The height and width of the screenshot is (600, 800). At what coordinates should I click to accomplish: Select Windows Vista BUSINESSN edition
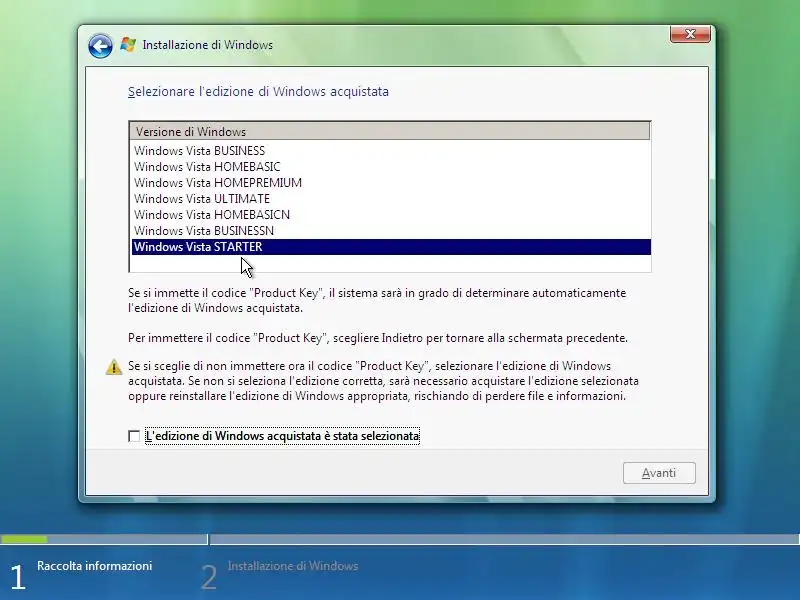click(x=391, y=231)
